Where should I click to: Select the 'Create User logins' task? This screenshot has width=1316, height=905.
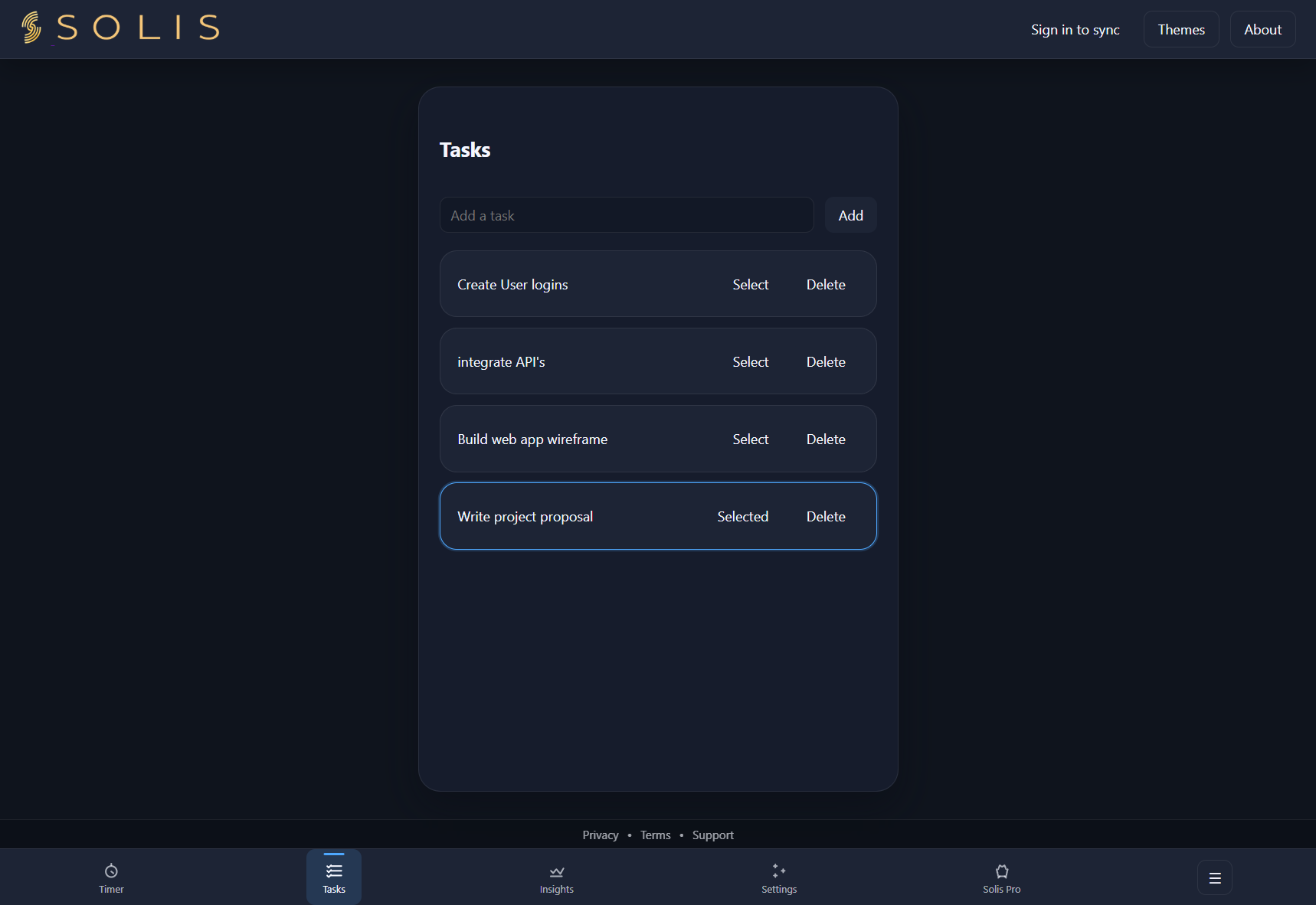click(x=751, y=284)
